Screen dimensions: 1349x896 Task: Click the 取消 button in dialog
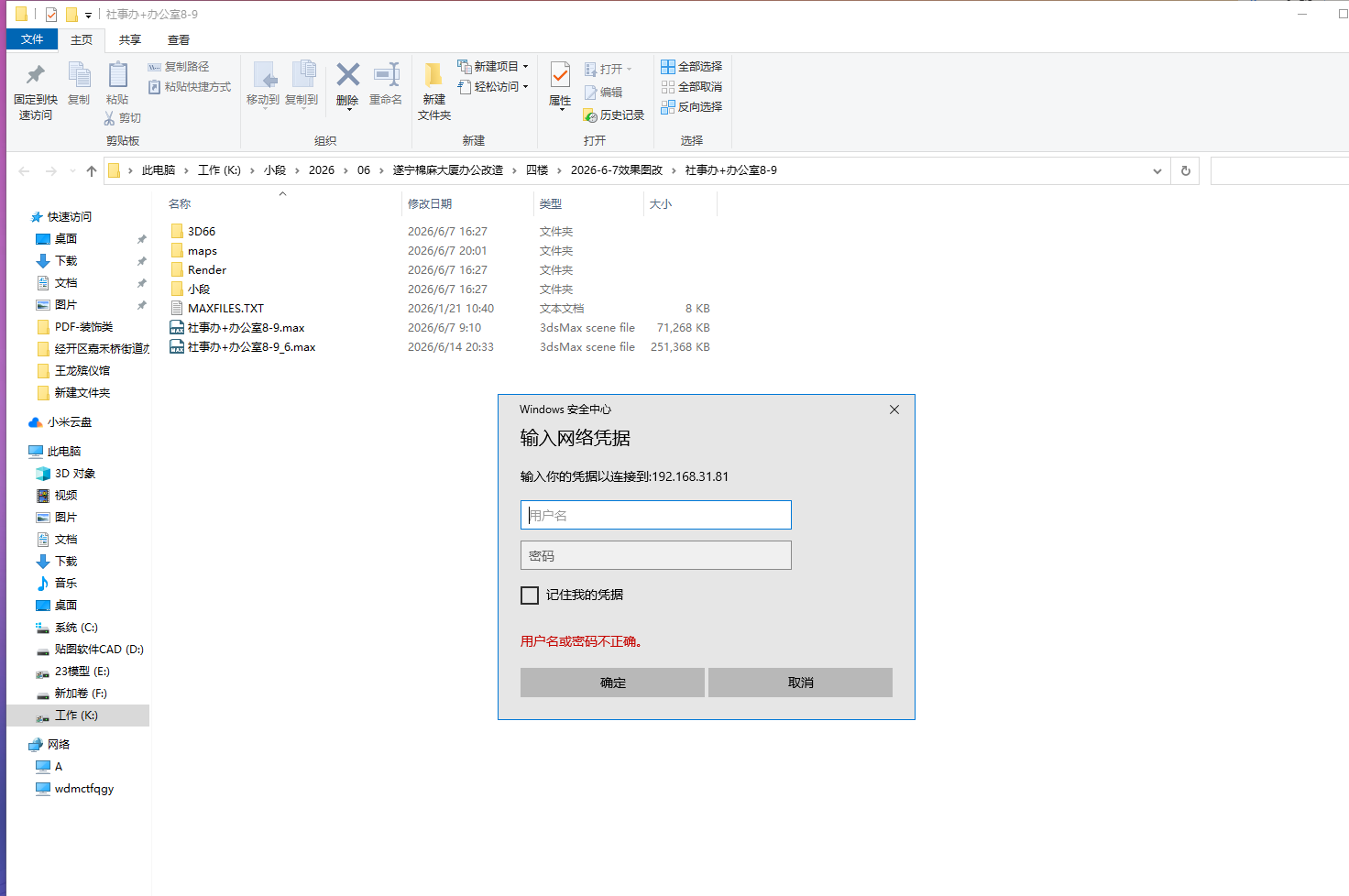[x=800, y=683]
